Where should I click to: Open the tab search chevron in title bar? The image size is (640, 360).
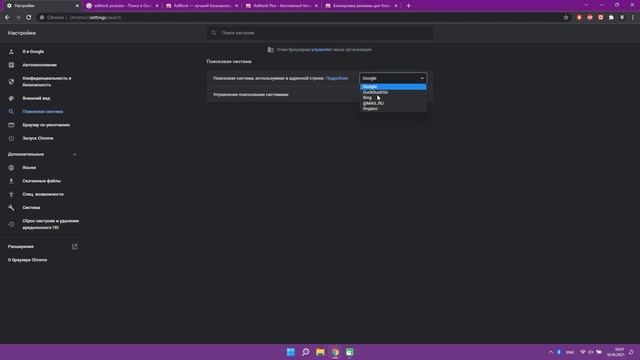pos(586,5)
